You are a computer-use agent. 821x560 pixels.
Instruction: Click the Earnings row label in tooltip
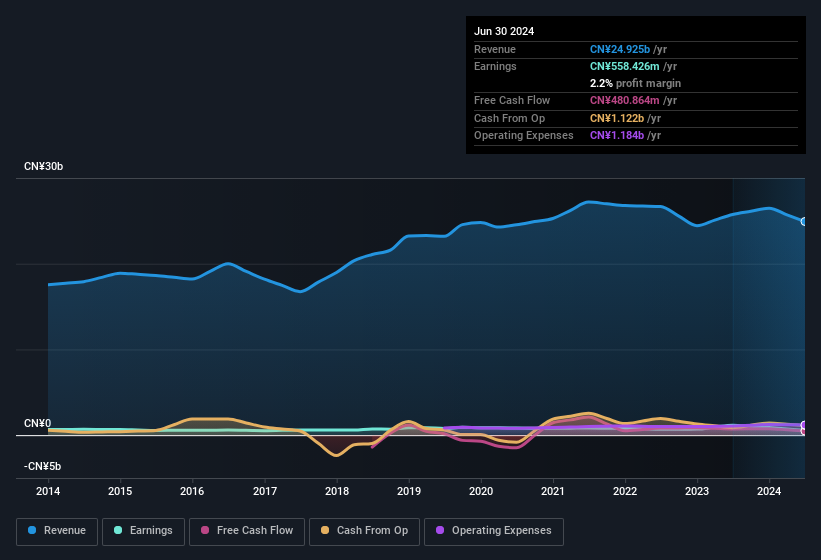pos(495,66)
